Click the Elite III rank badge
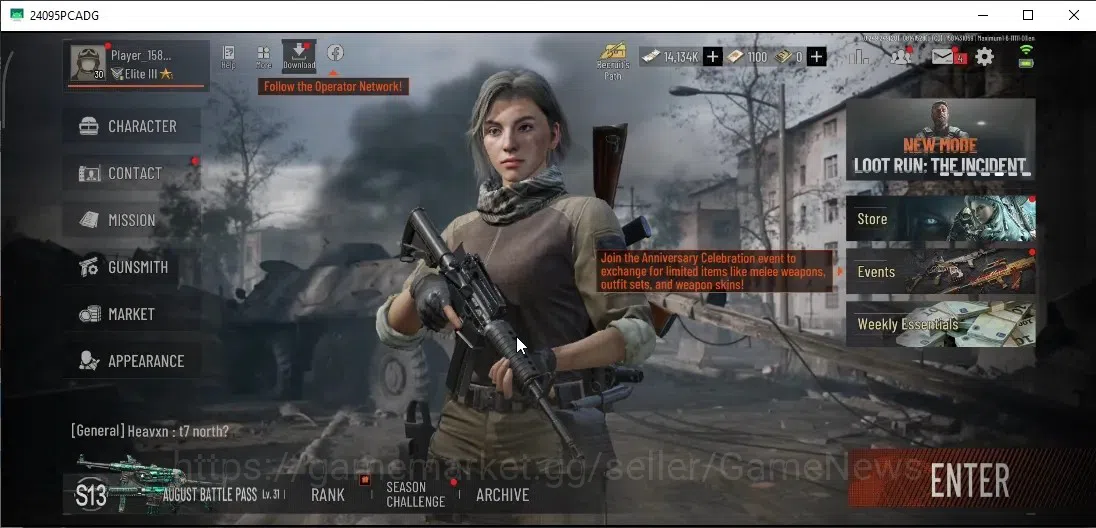 point(142,73)
